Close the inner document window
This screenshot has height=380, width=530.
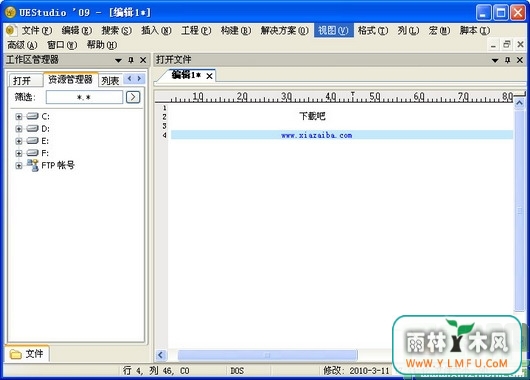point(521,45)
